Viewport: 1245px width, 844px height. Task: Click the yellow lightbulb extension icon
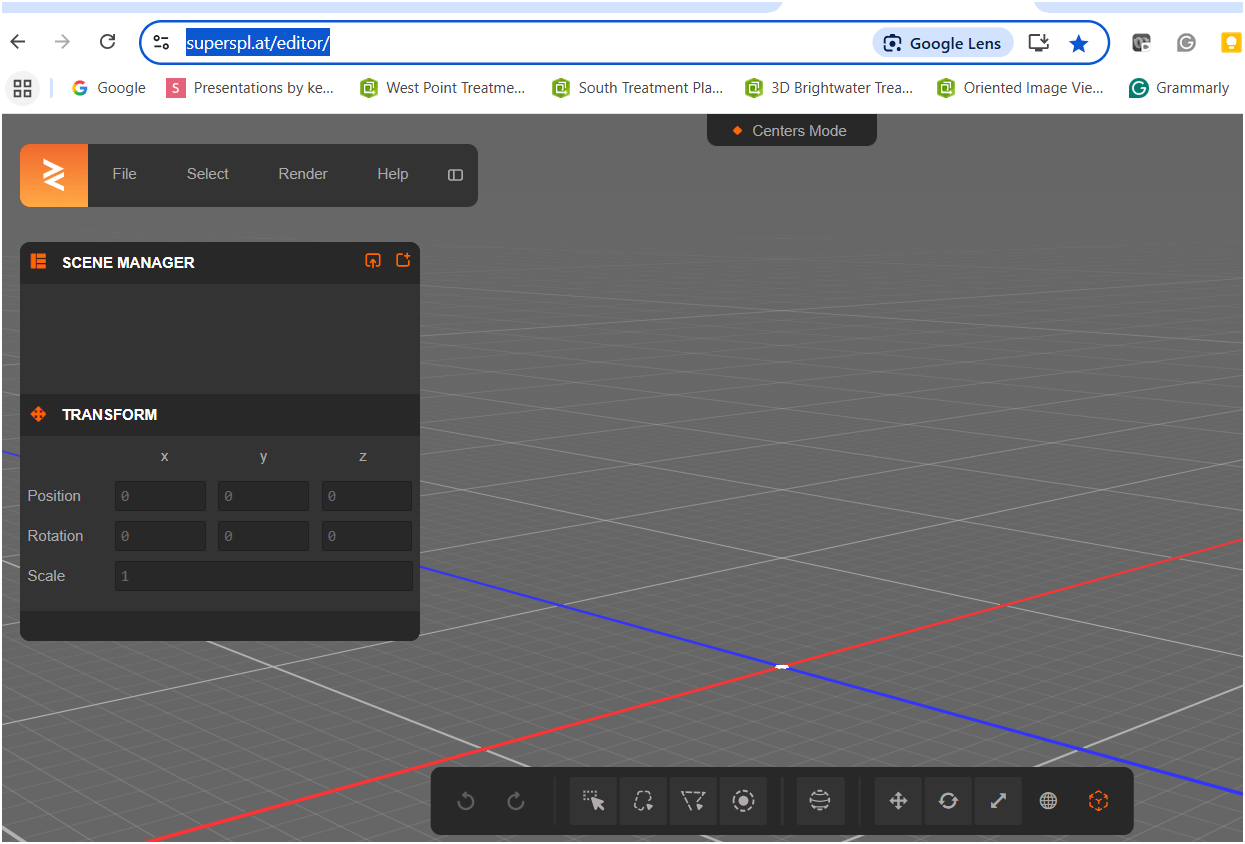tap(1231, 43)
